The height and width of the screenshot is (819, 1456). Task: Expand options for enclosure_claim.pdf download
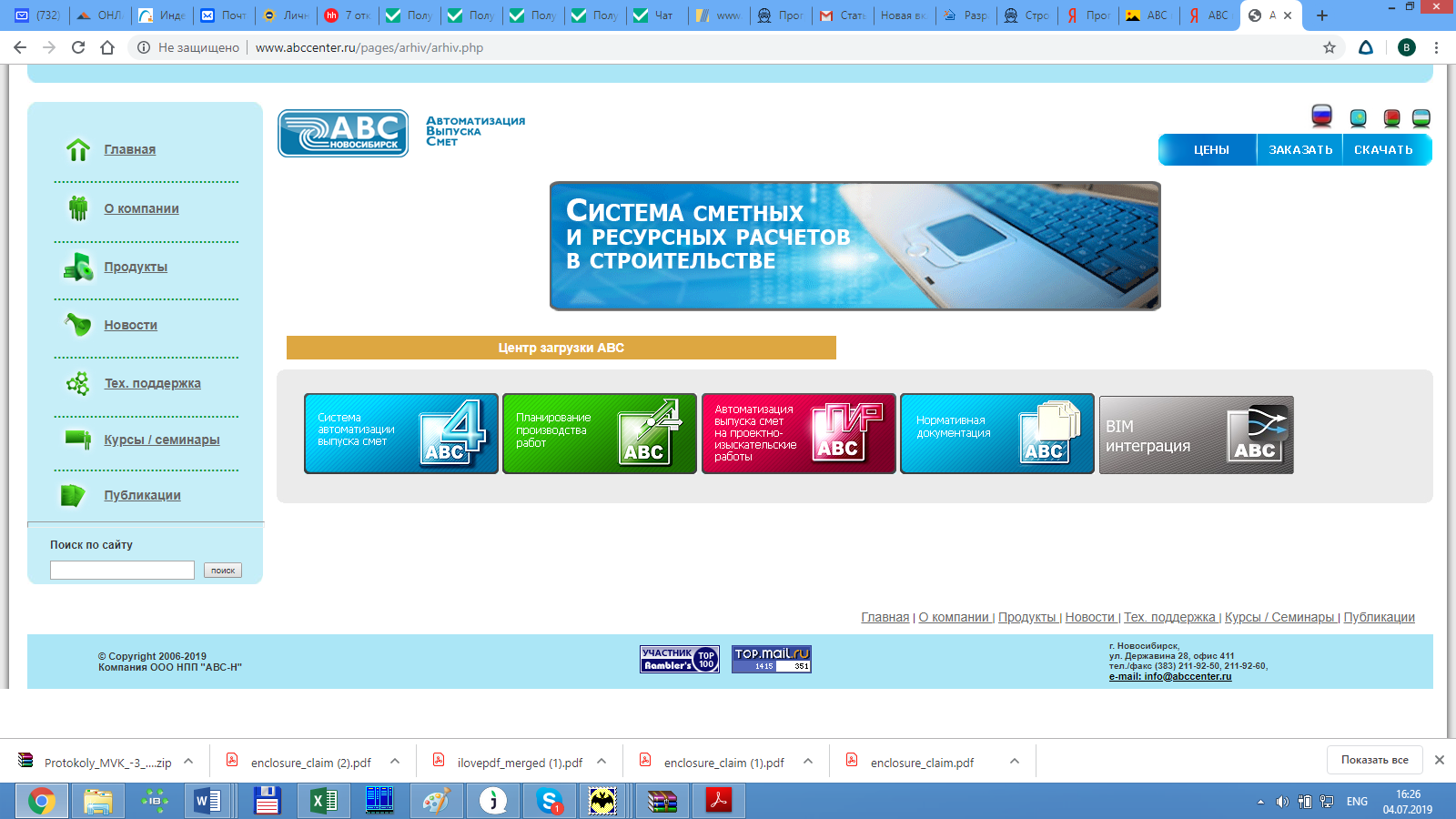tap(1015, 762)
